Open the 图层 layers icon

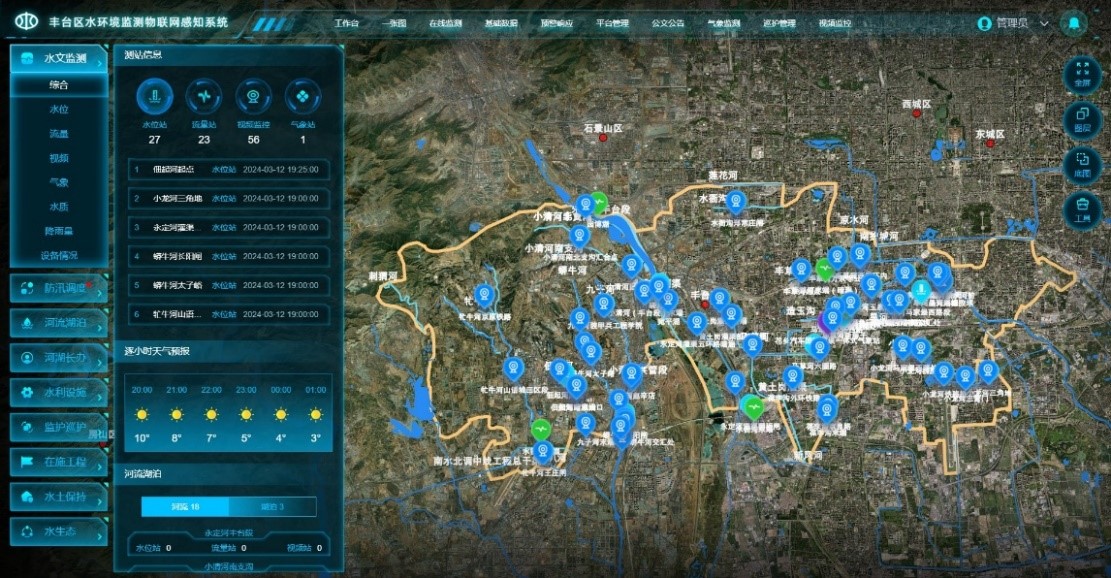click(x=1081, y=119)
